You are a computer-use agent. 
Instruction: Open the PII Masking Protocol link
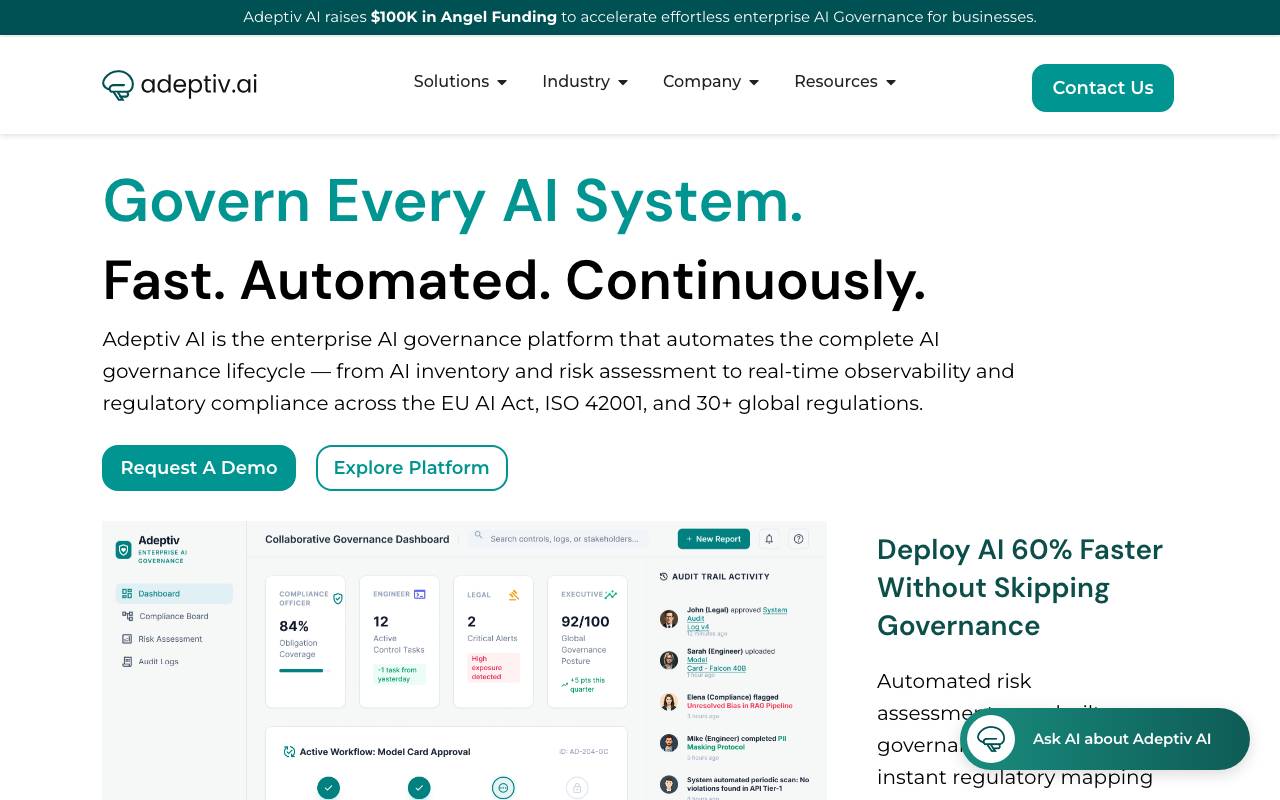(737, 743)
